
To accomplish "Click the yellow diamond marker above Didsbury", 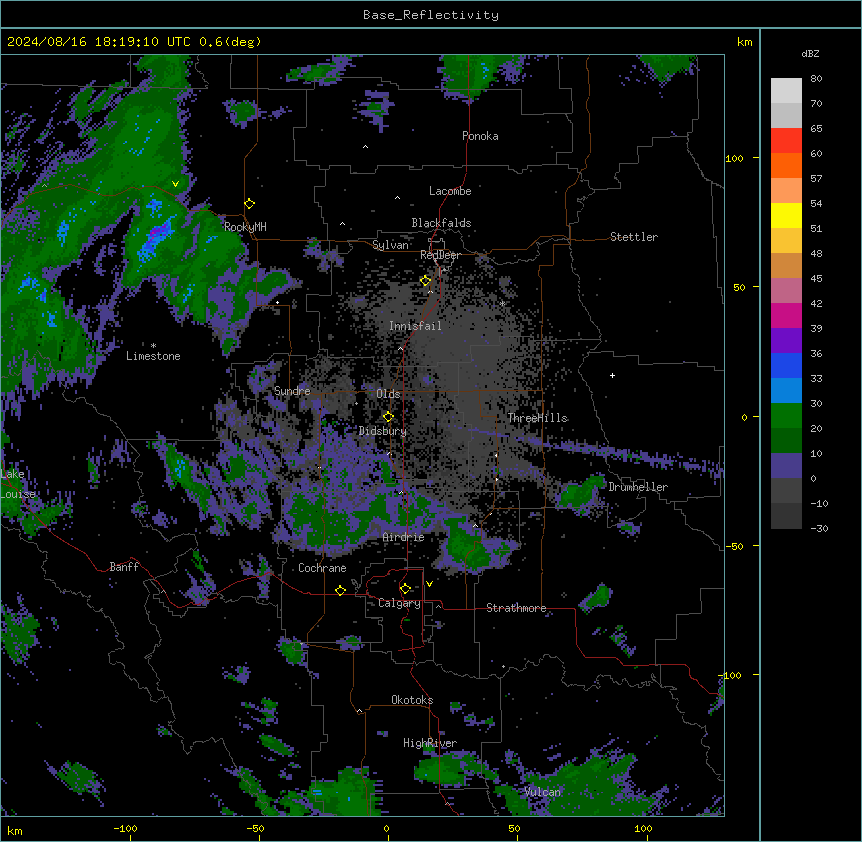I will click(388, 417).
